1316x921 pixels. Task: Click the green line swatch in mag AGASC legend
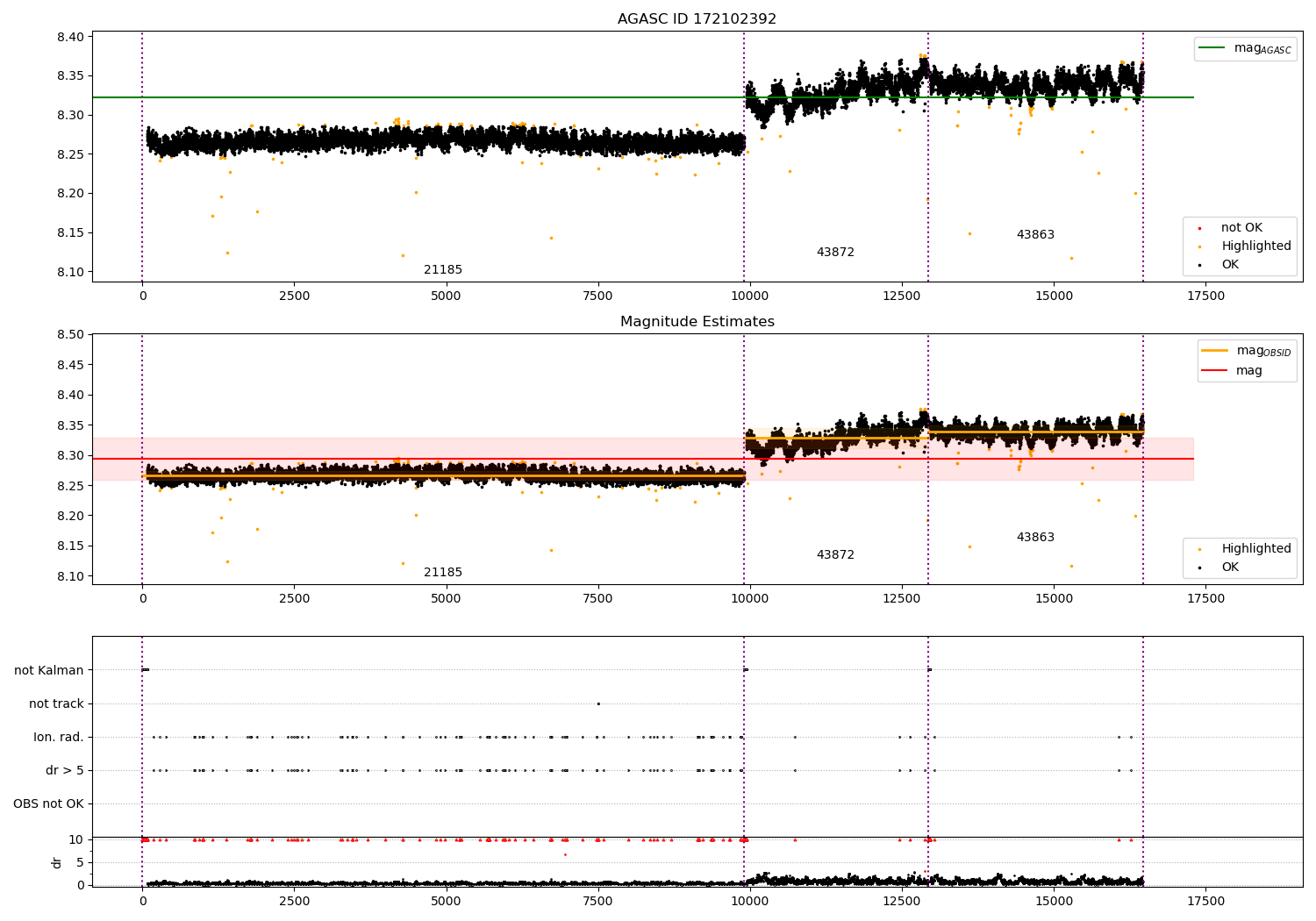[x=1212, y=47]
